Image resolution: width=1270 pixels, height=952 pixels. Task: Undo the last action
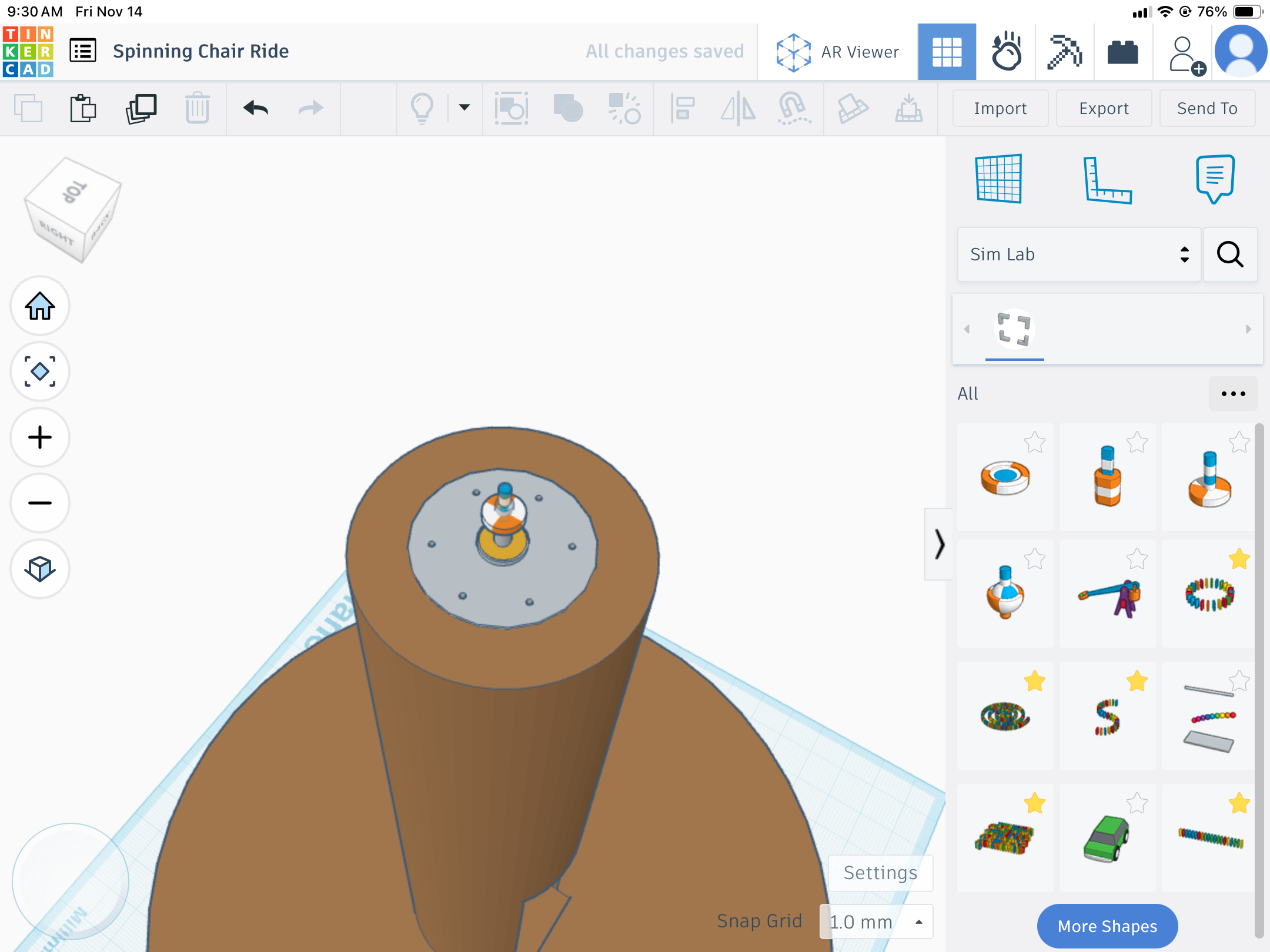[255, 108]
